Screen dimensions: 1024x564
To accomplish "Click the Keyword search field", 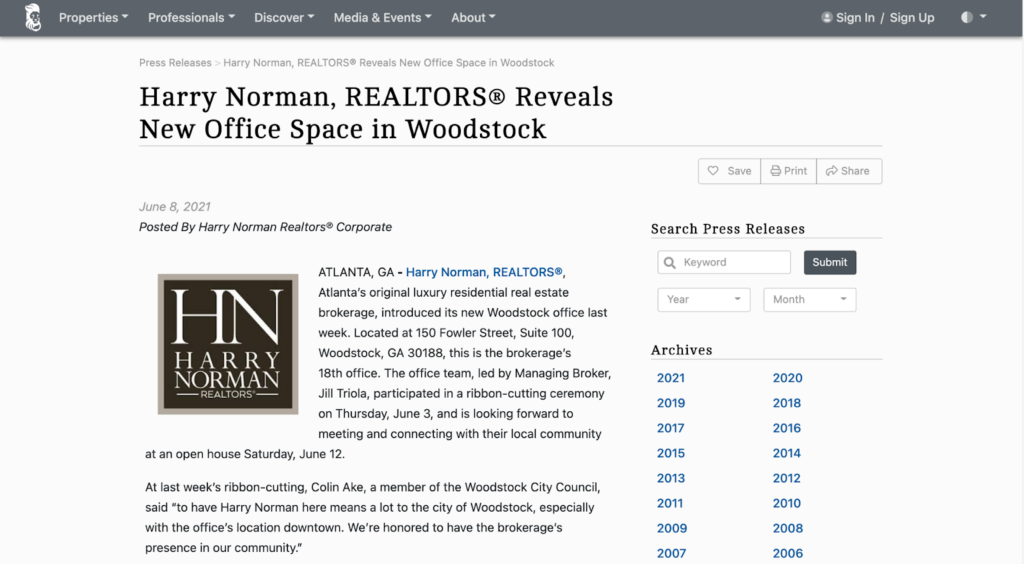I will coord(724,262).
